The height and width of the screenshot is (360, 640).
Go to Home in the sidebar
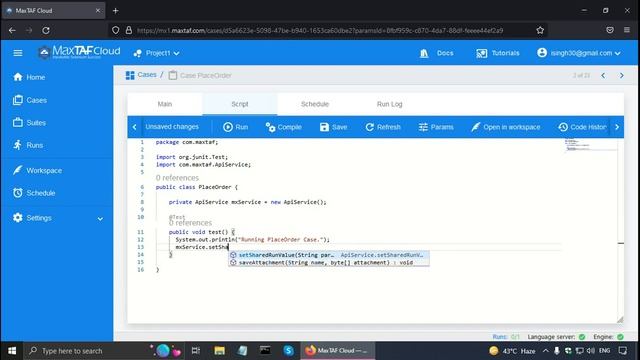pos(29,77)
